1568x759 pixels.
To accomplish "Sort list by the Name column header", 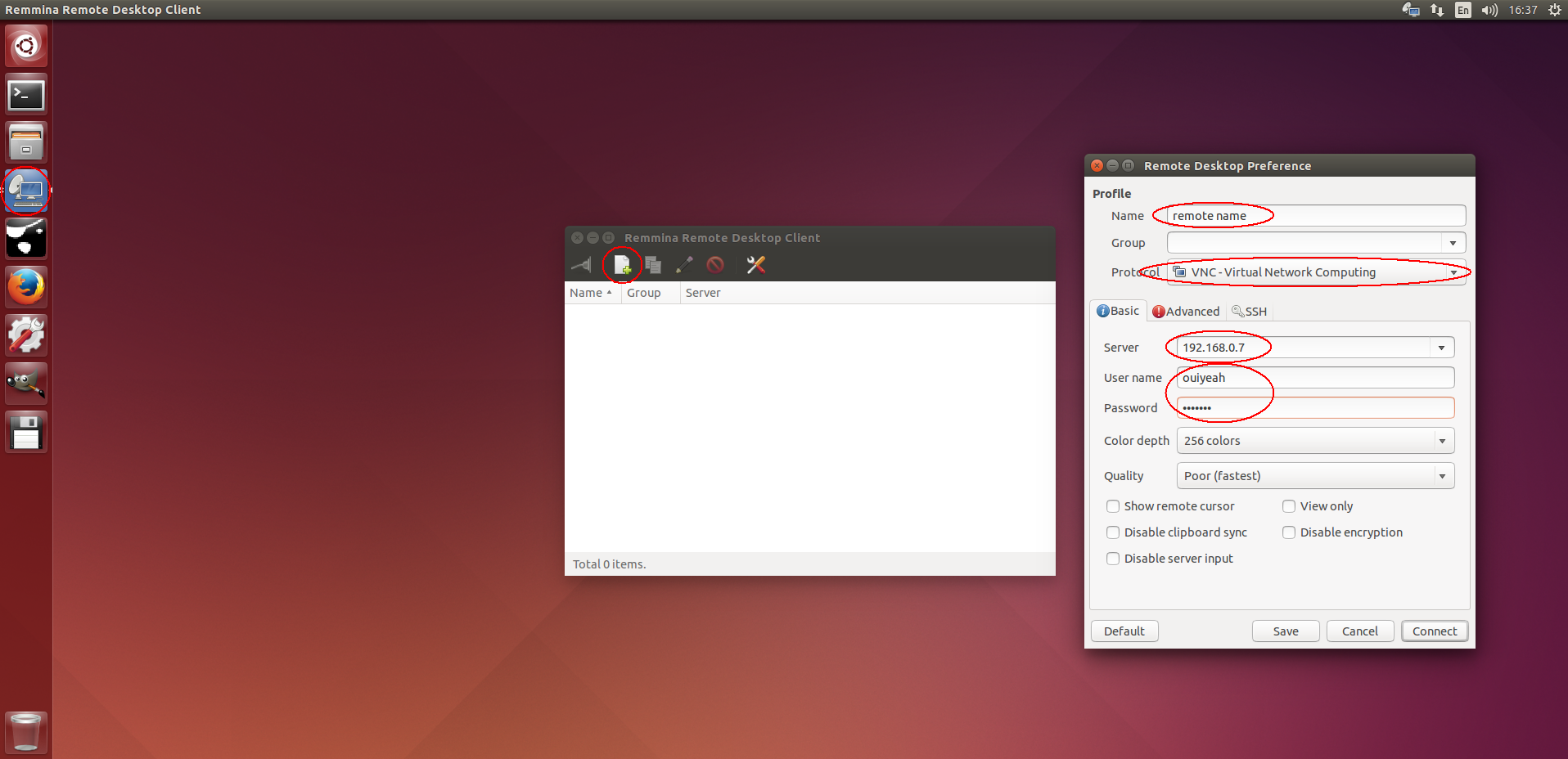I will [x=592, y=293].
